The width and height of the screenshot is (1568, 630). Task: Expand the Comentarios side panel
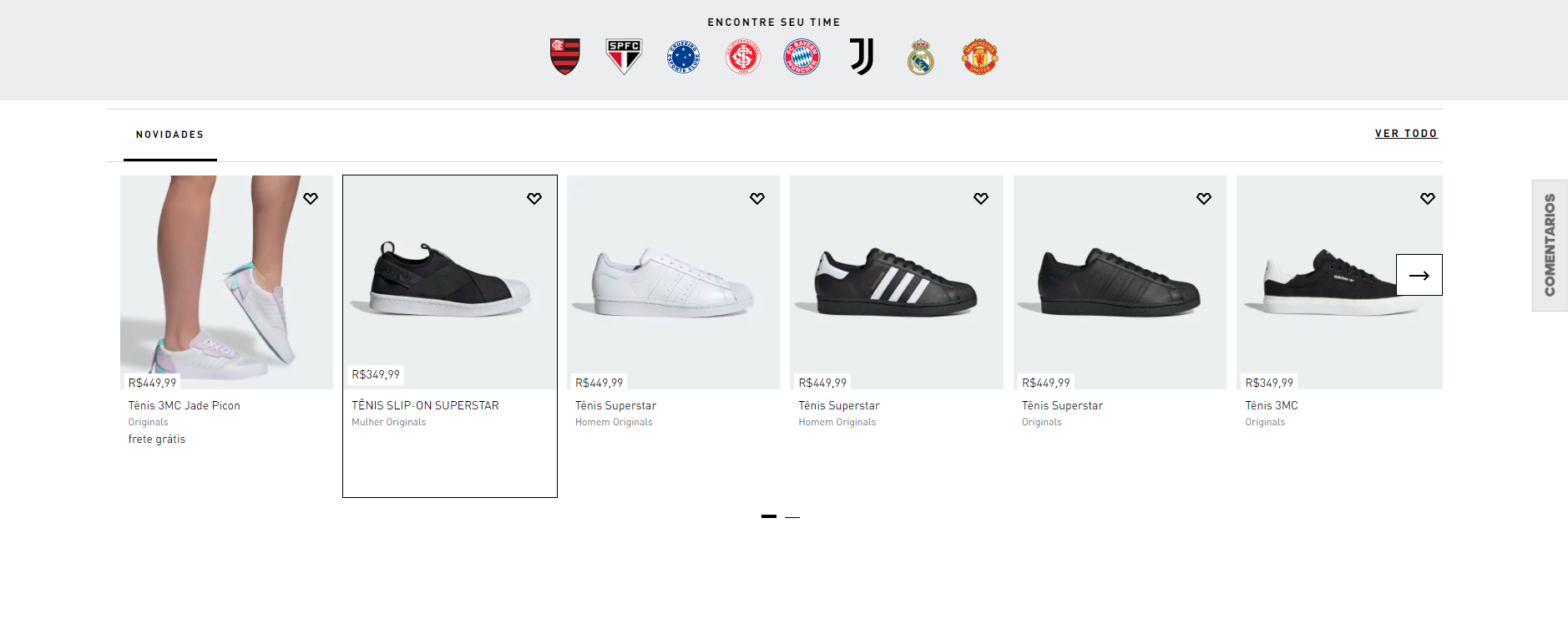point(1550,245)
